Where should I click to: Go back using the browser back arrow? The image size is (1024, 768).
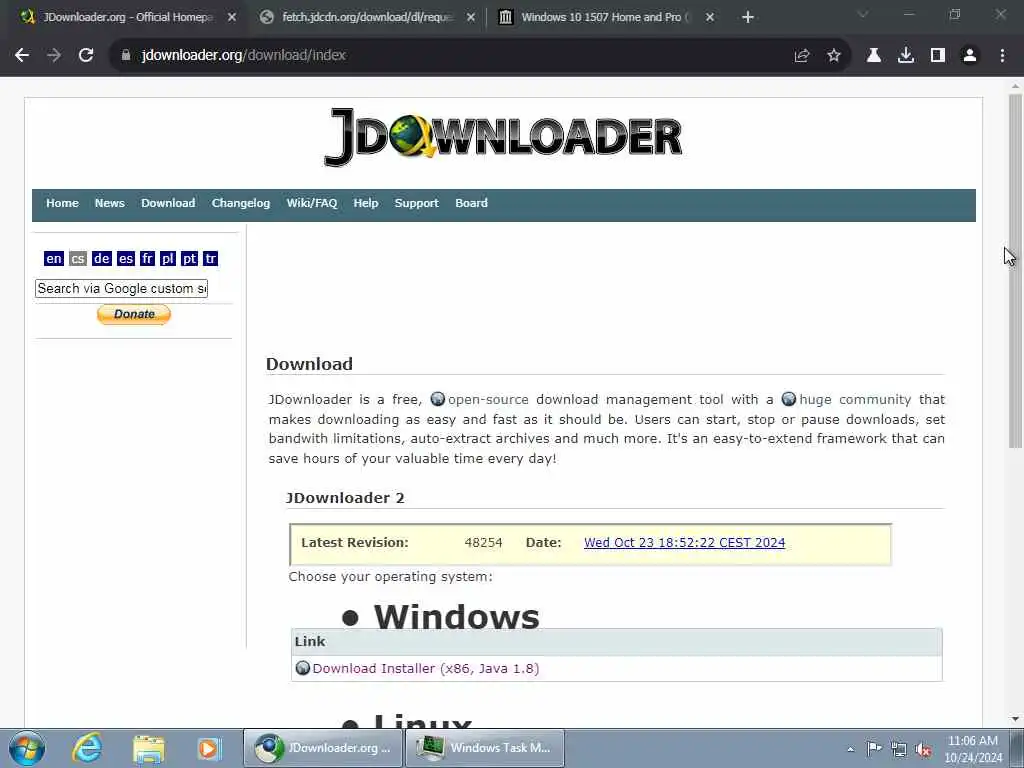(x=22, y=56)
